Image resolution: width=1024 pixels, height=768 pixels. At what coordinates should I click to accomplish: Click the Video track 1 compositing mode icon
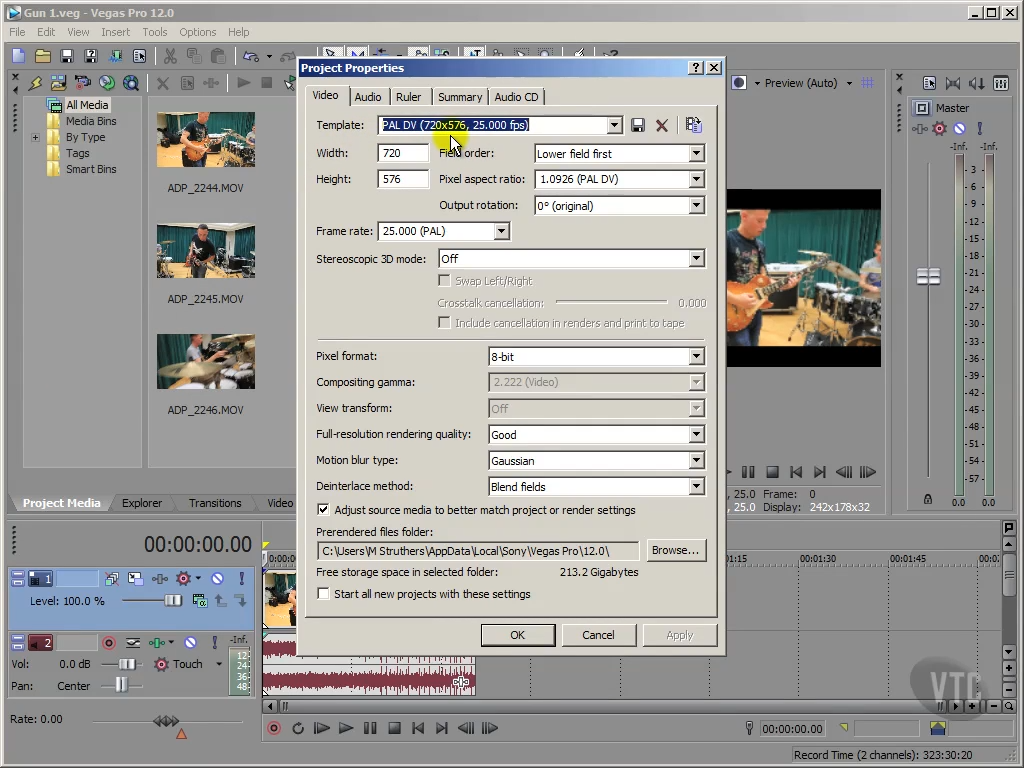tap(200, 601)
